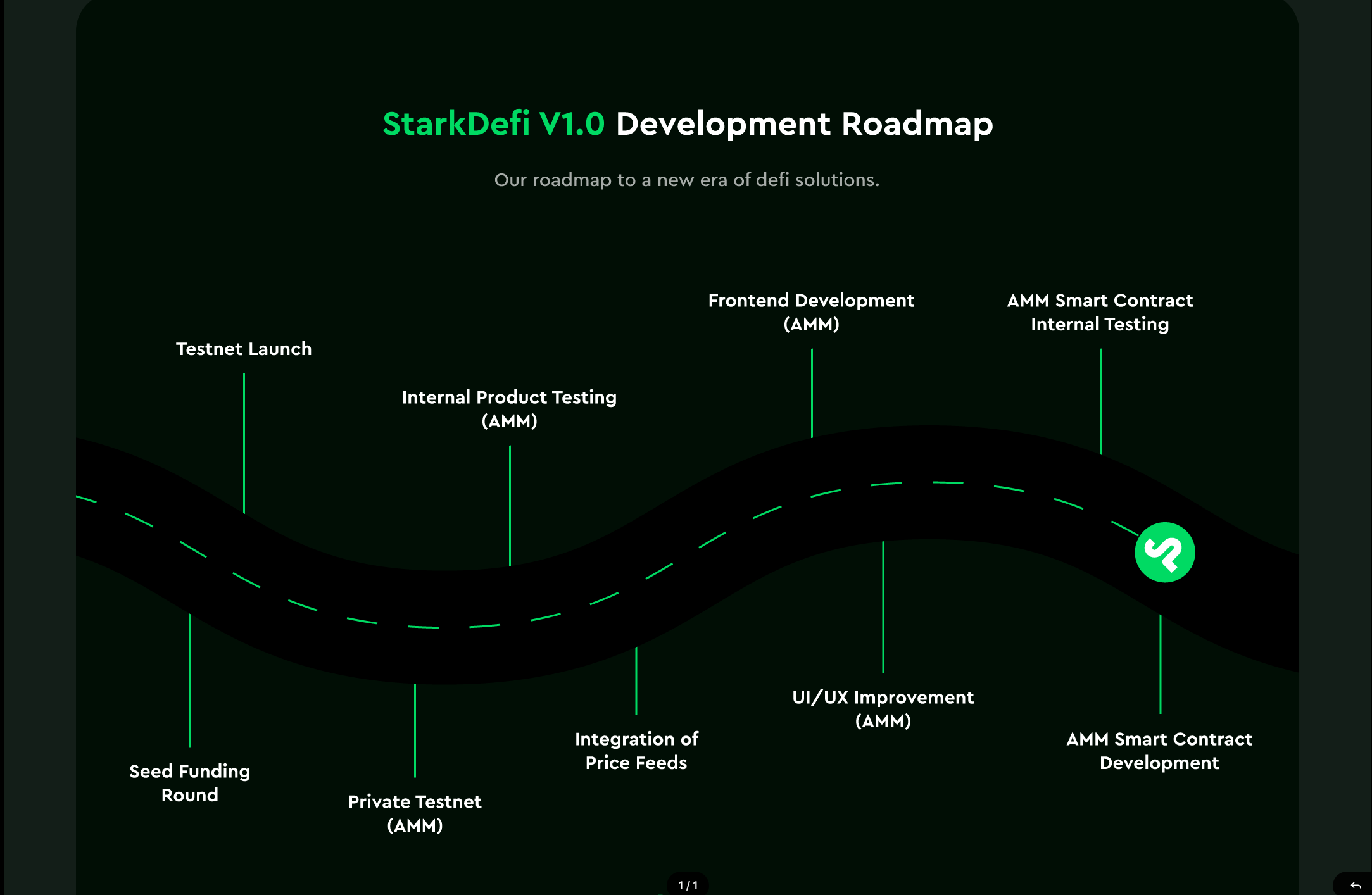This screenshot has width=1372, height=895.
Task: Click the connector line above AMM Smart Contract Development
Action: pyautogui.click(x=1161, y=664)
